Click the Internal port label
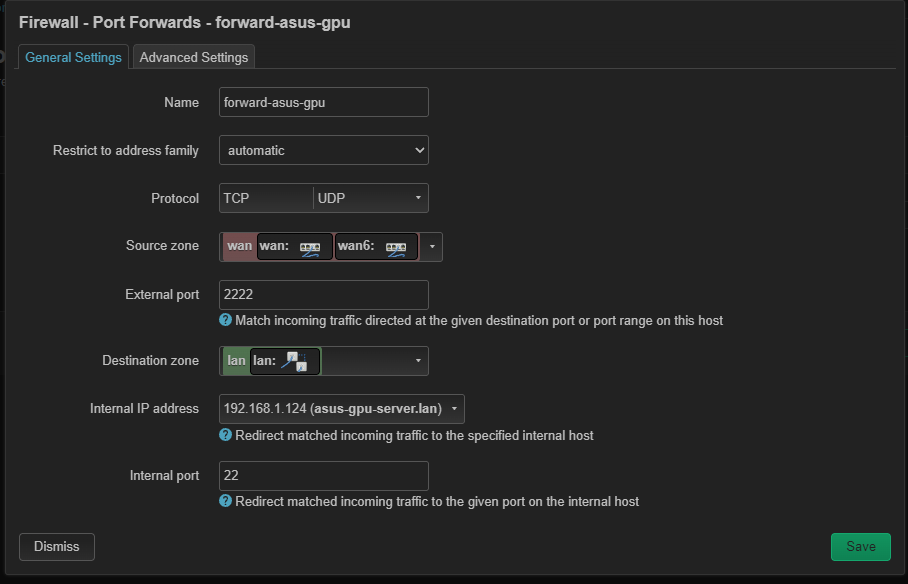This screenshot has width=908, height=584. [164, 476]
